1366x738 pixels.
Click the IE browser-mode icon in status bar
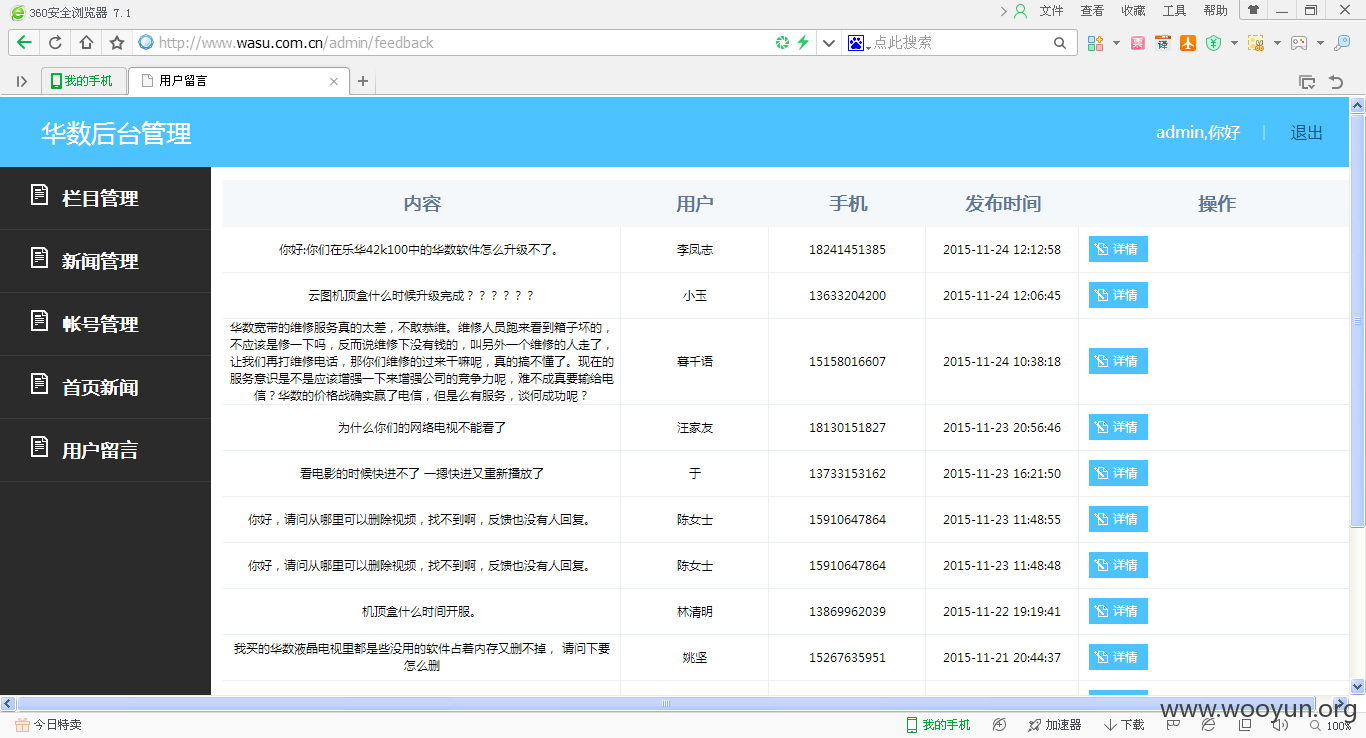tap(1209, 725)
